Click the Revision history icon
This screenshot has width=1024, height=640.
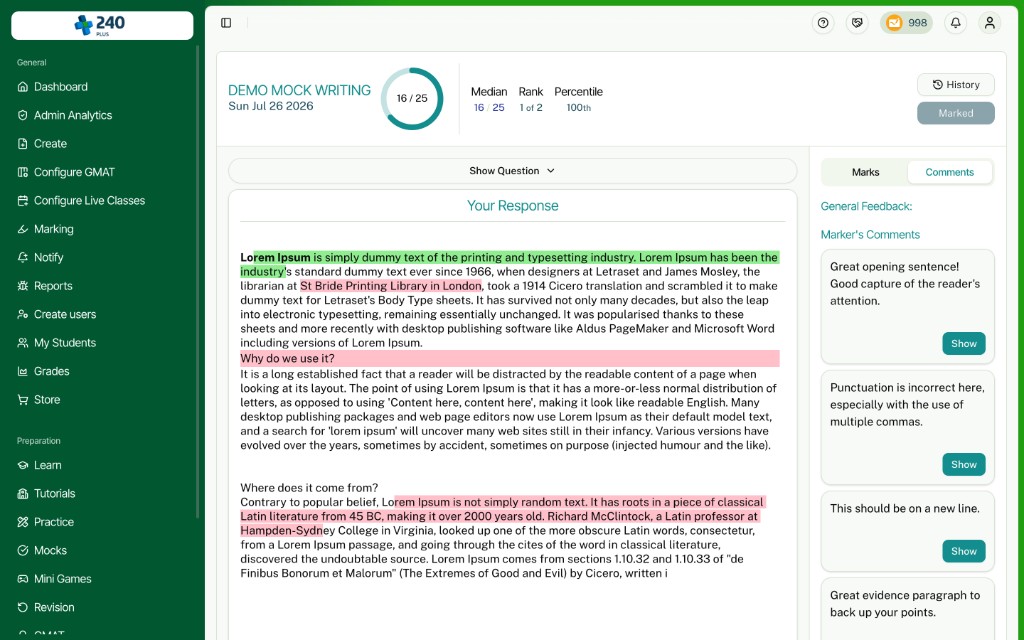point(23,607)
